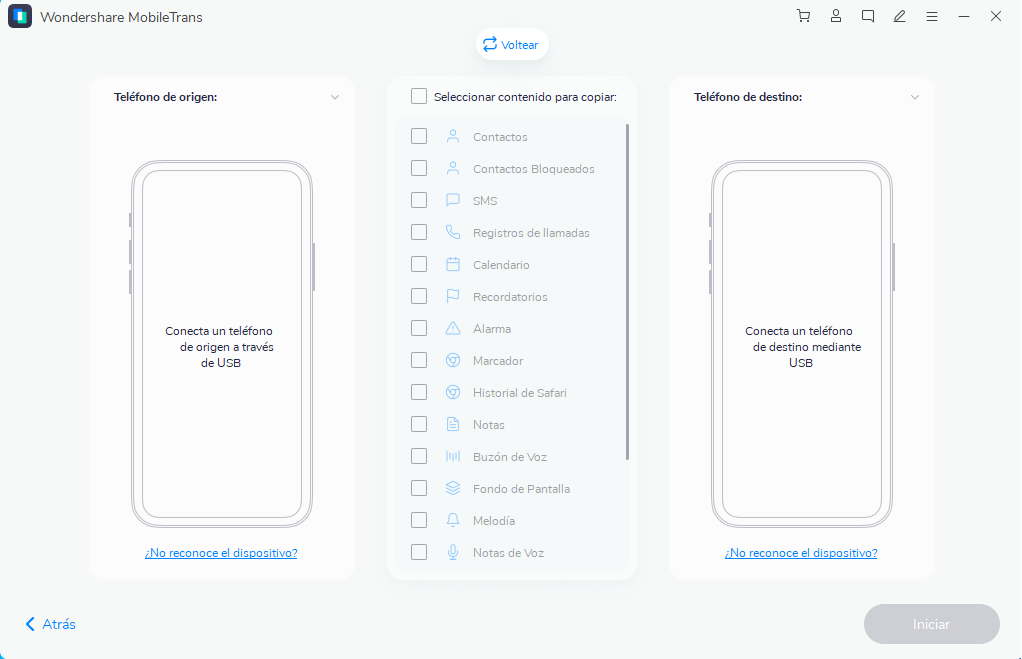Toggle the select-all content checkbox
The width and height of the screenshot is (1022, 659).
[419, 97]
